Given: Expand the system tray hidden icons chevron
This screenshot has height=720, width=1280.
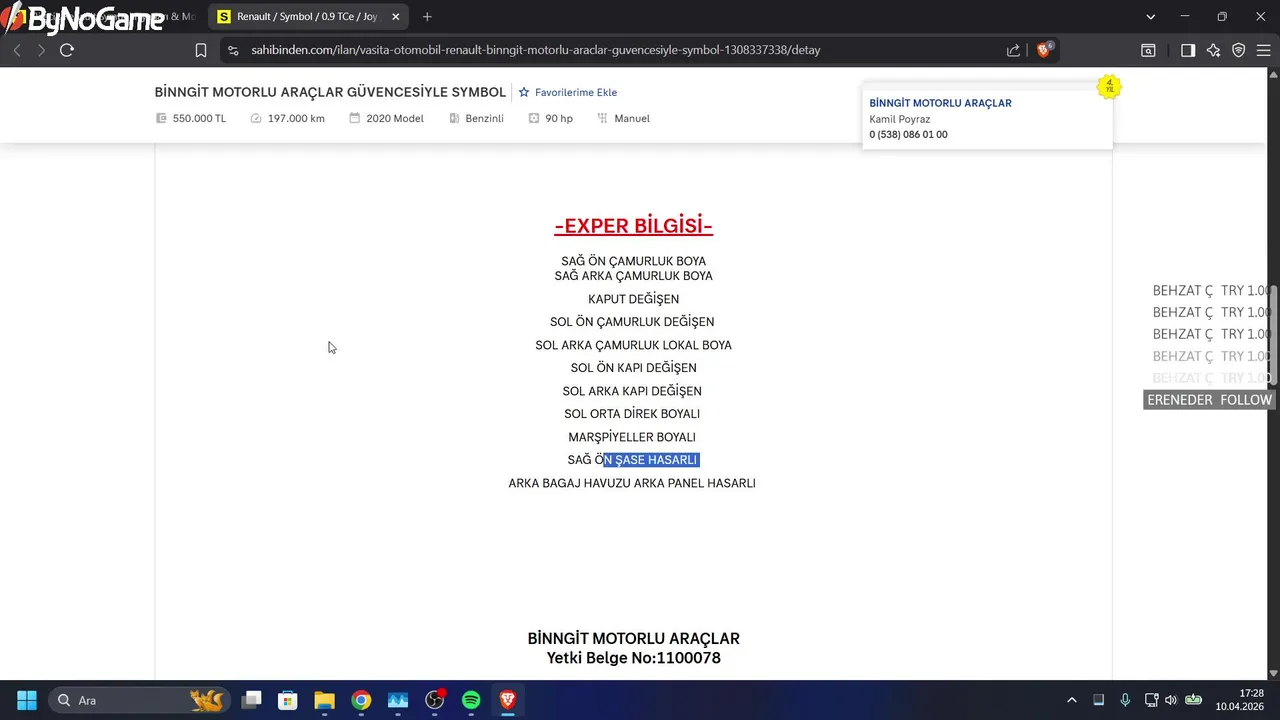Looking at the screenshot, I should [x=1072, y=700].
